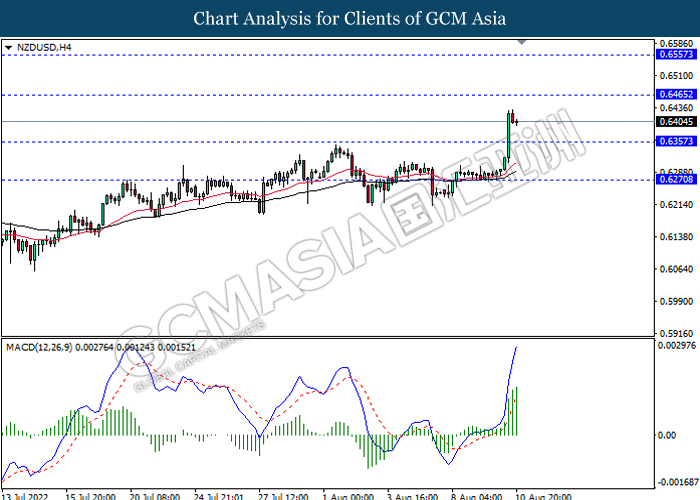The height and width of the screenshot is (500, 700).
Task: Click the 1 Aug 00:00 time label
Action: point(348,496)
